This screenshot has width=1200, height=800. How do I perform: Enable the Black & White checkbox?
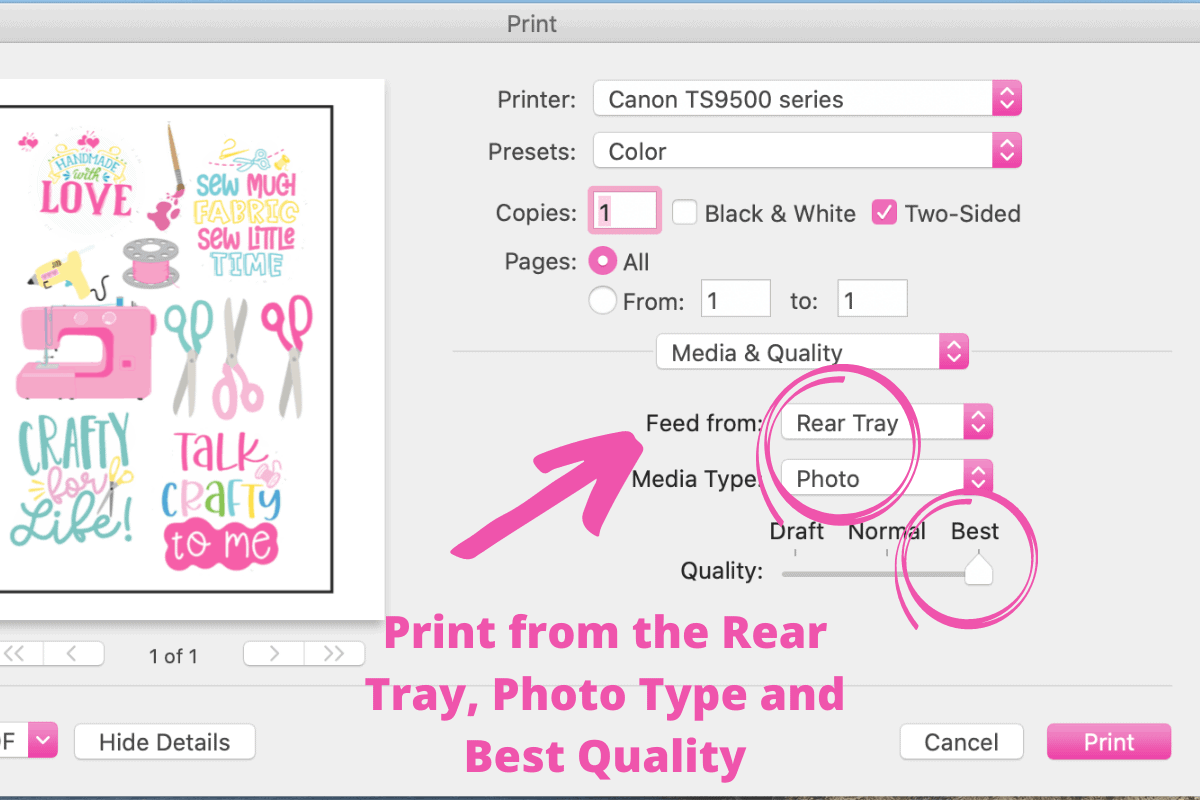684,213
